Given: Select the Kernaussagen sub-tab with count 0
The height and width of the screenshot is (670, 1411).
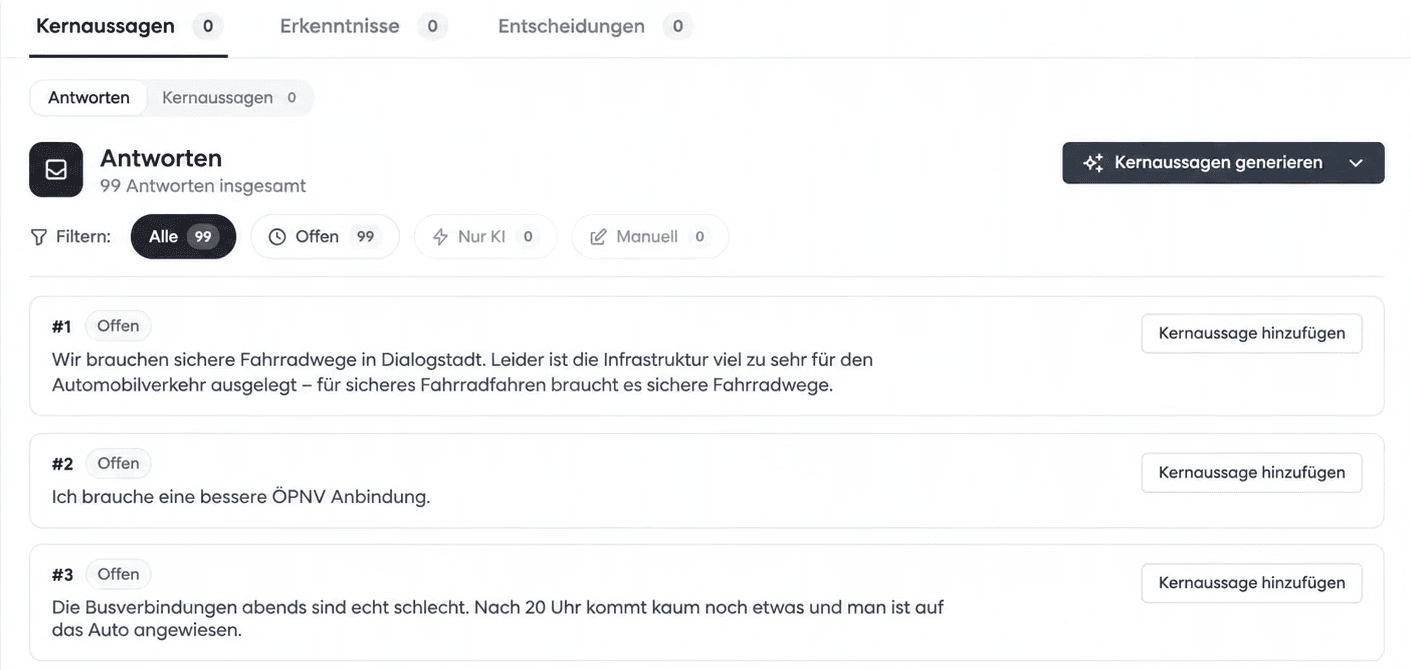Looking at the screenshot, I should [229, 98].
